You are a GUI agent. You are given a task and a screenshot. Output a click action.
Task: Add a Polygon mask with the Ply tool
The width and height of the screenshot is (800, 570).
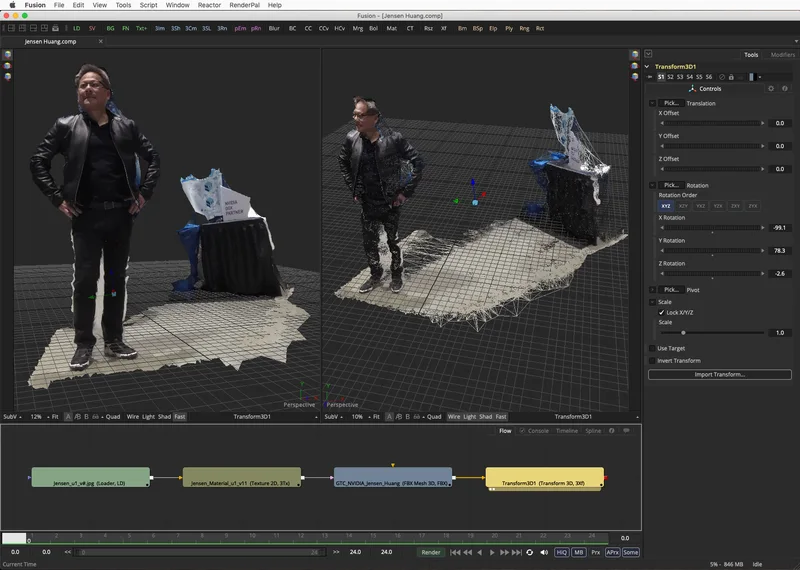[509, 29]
